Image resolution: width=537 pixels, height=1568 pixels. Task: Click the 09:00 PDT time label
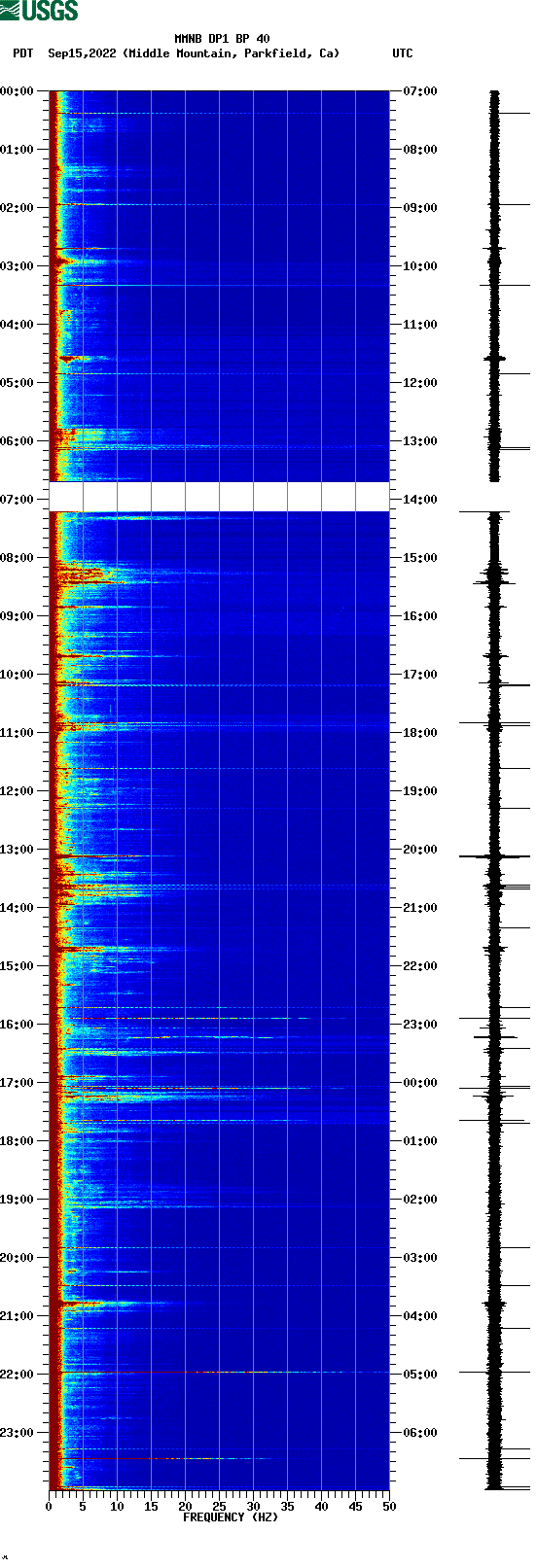click(18, 616)
